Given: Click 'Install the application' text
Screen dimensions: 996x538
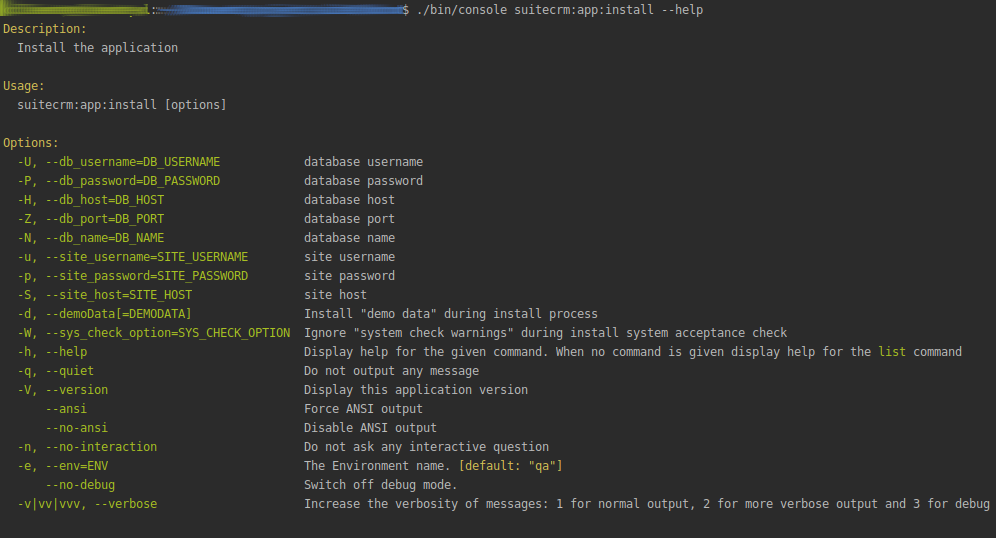Looking at the screenshot, I should click(97, 48).
